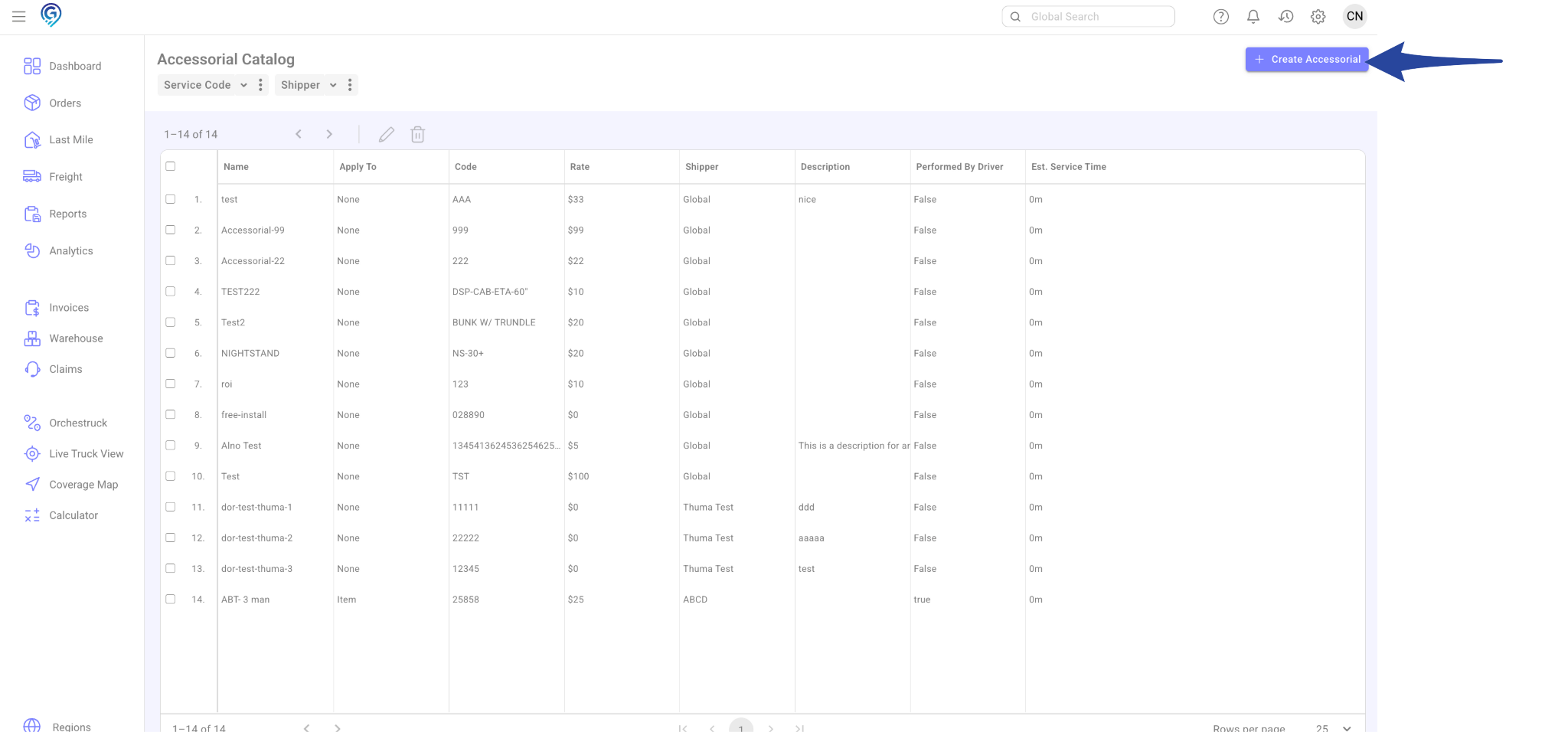Select the TEST222 row checkbox
This screenshot has height=732, width=1568.
tap(171, 291)
